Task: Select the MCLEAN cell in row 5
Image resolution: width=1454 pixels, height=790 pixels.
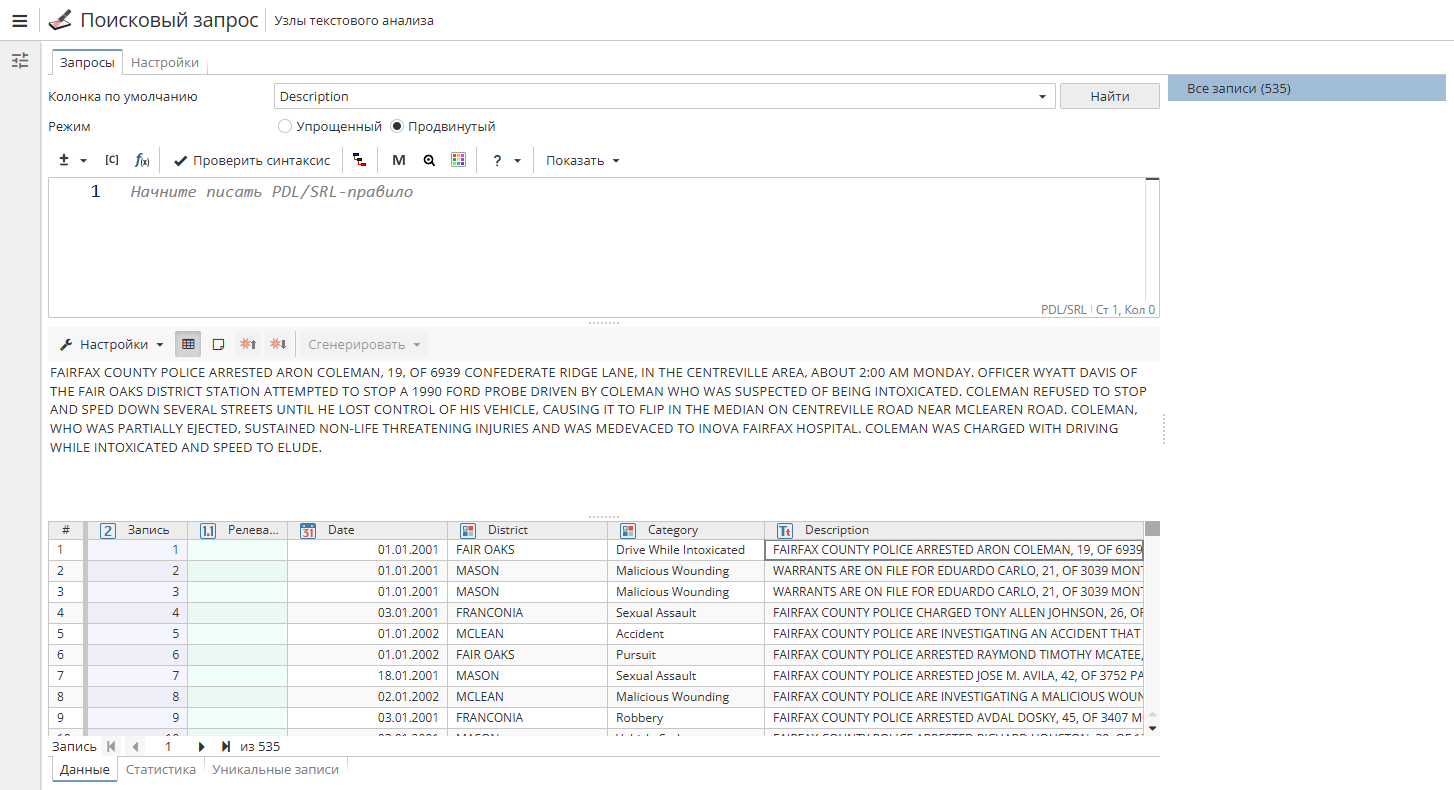Action: (528, 633)
